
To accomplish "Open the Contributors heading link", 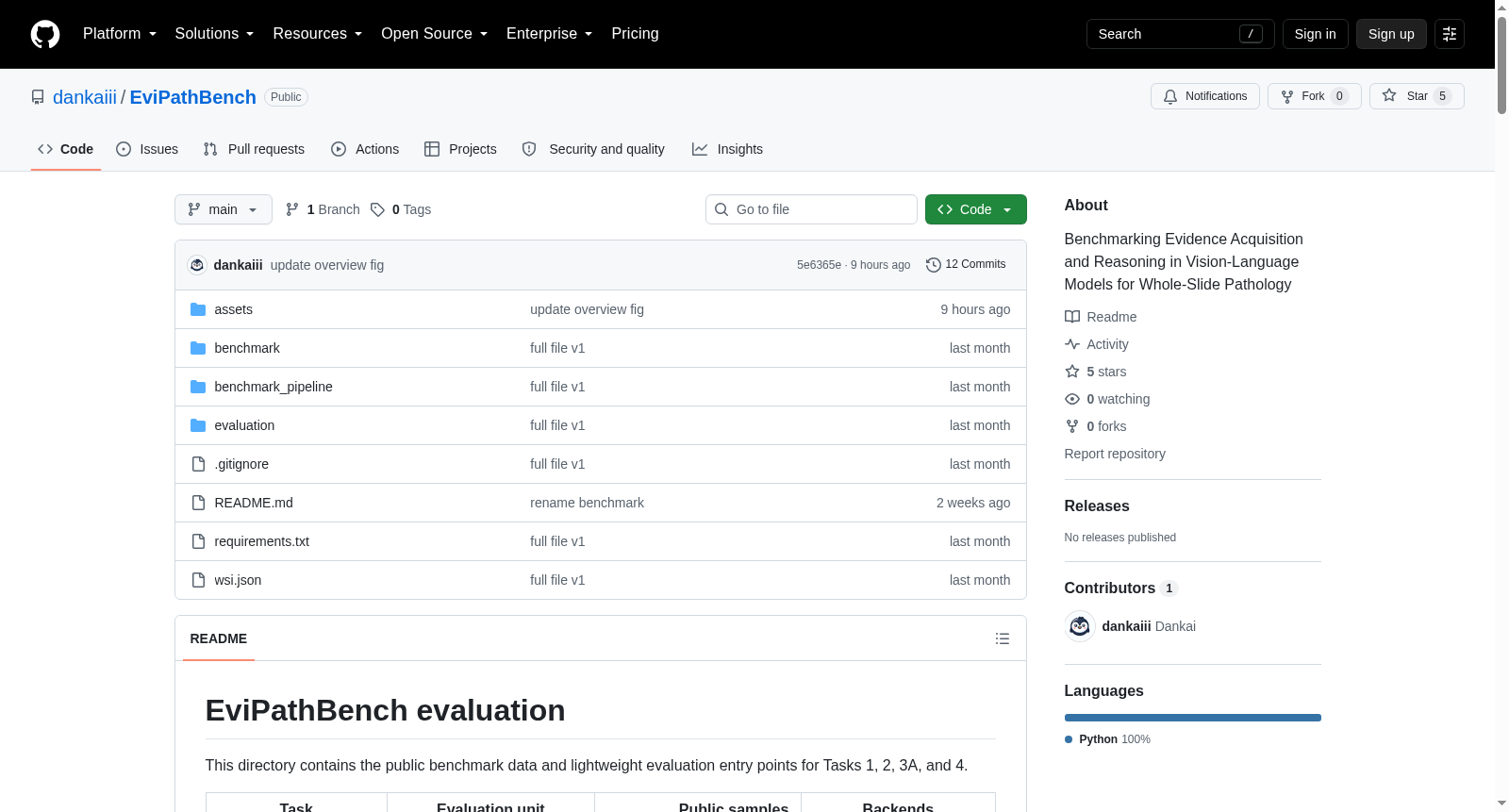I will pyautogui.click(x=1121, y=588).
